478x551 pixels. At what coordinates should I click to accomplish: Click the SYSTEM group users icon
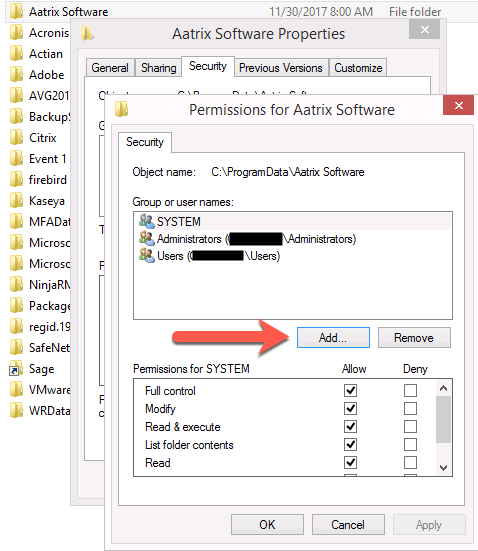147,221
